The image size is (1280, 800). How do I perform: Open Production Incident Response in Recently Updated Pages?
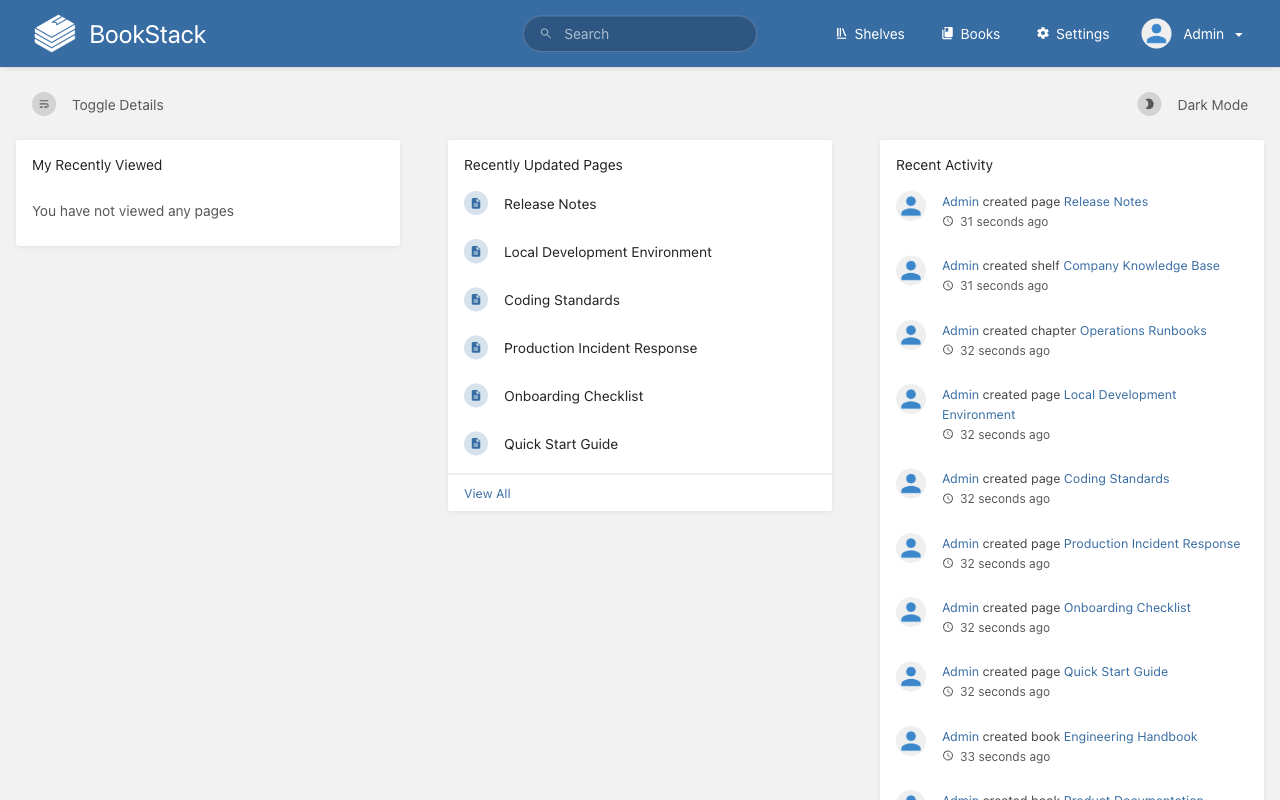600,348
